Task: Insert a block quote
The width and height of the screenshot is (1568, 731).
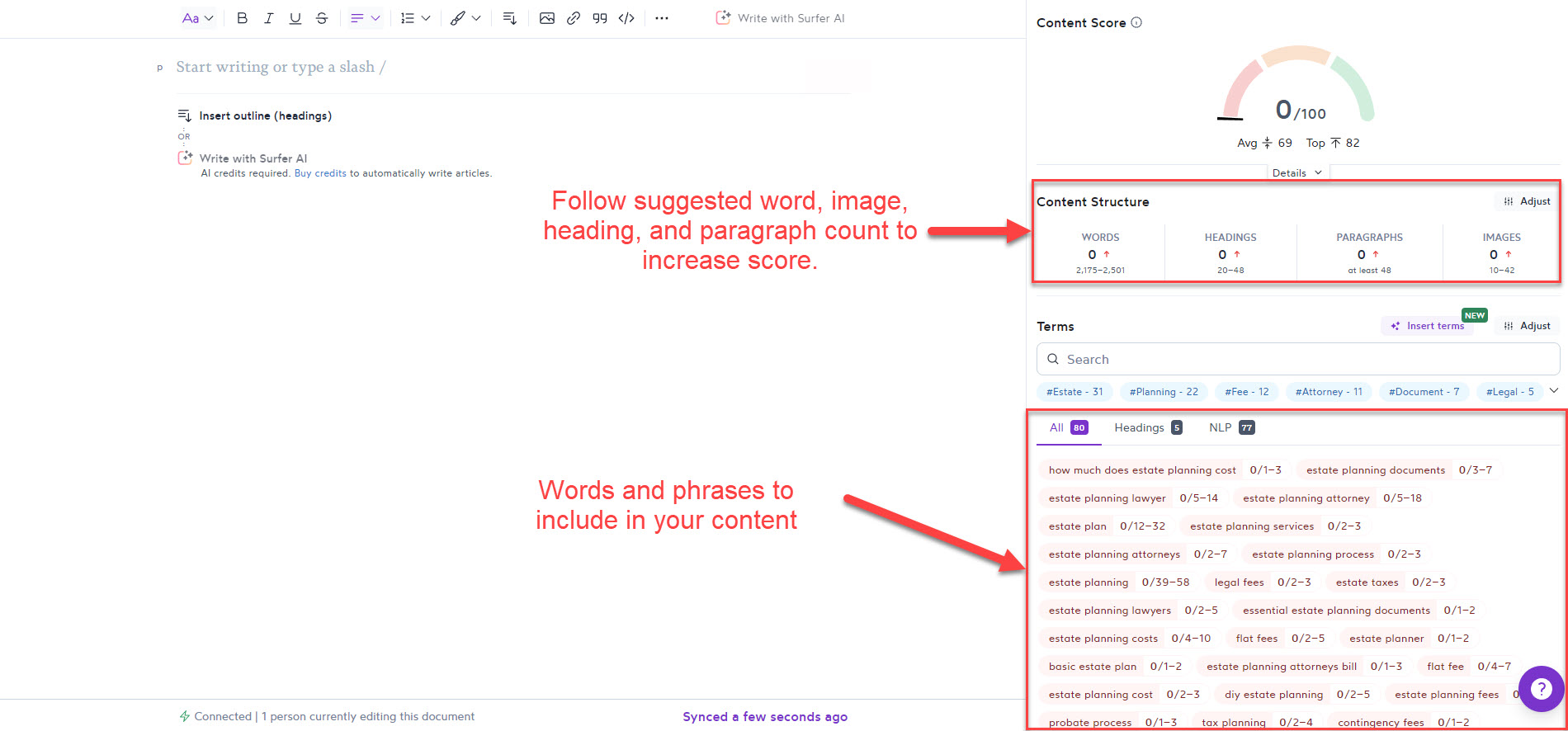Action: [x=600, y=18]
